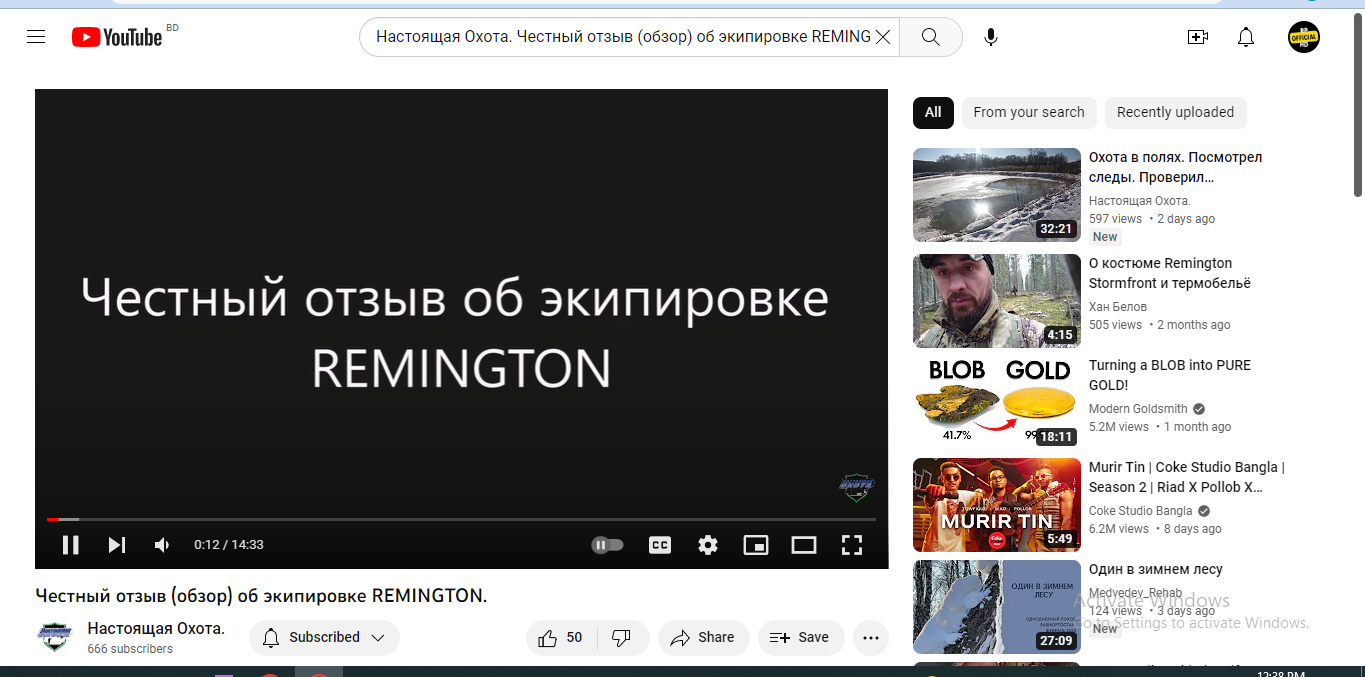1365x677 pixels.
Task: Open the Coke Studio Bangla channel name
Action: (1140, 511)
